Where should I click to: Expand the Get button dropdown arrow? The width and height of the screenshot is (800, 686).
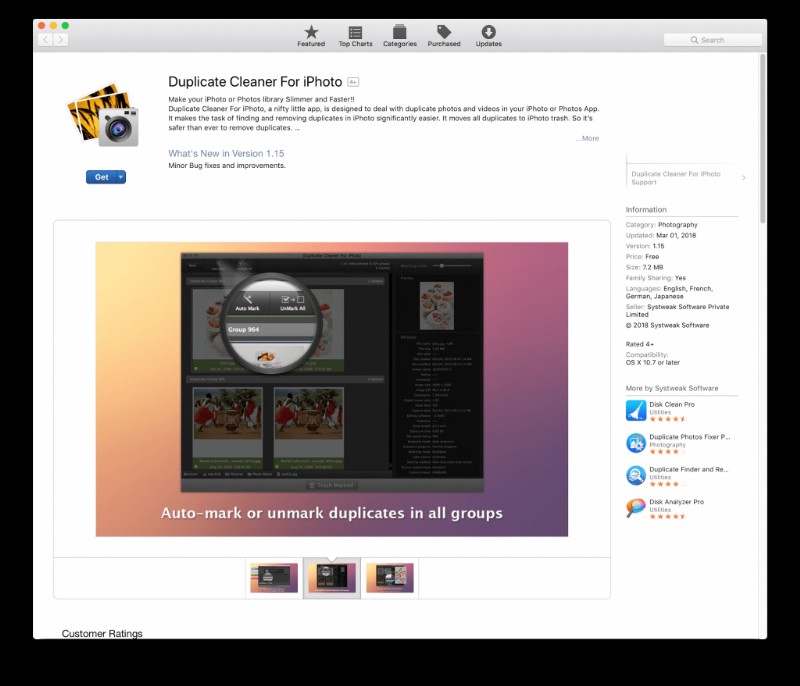click(x=121, y=177)
